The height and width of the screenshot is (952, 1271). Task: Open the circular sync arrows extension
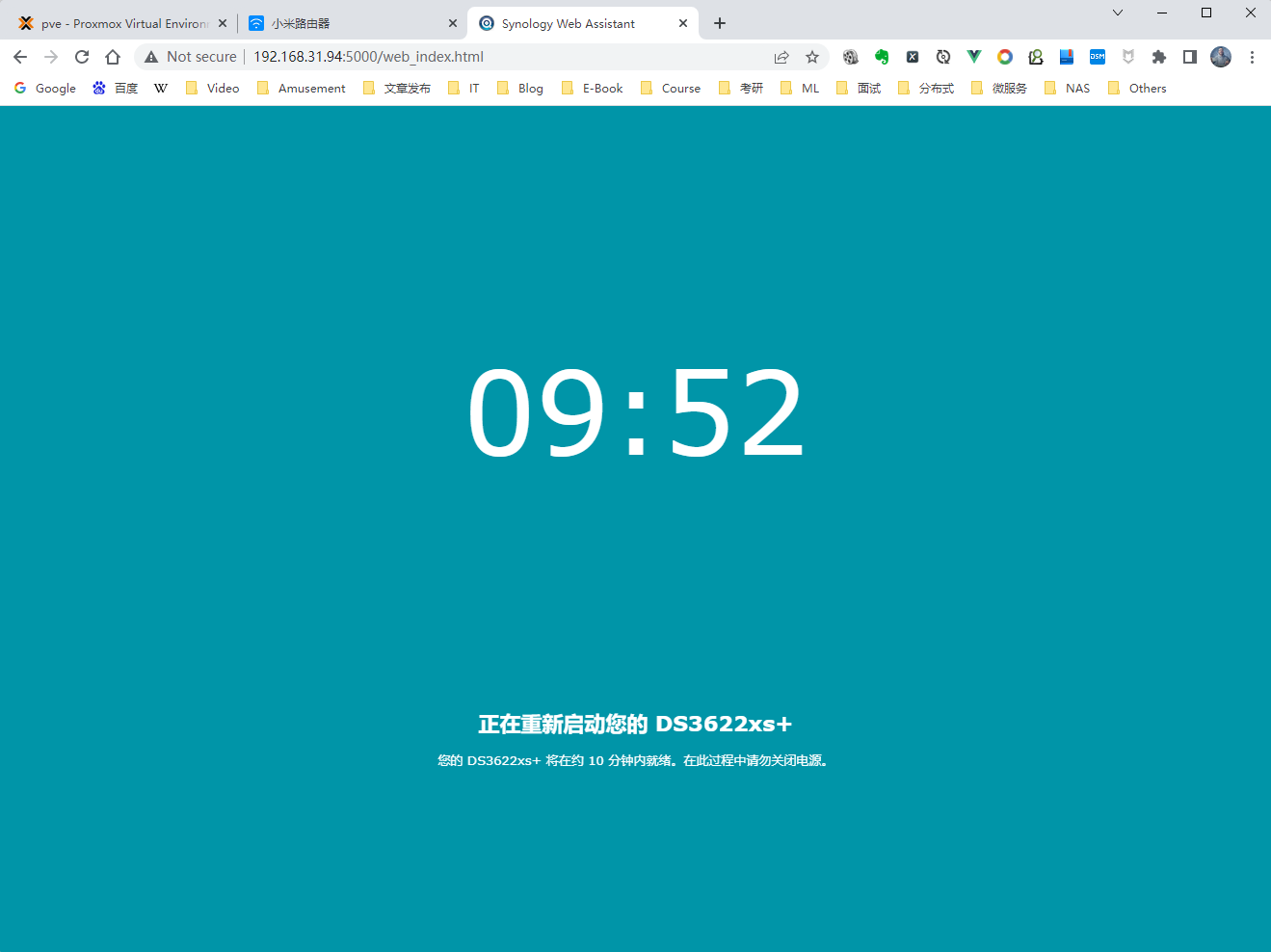click(943, 57)
